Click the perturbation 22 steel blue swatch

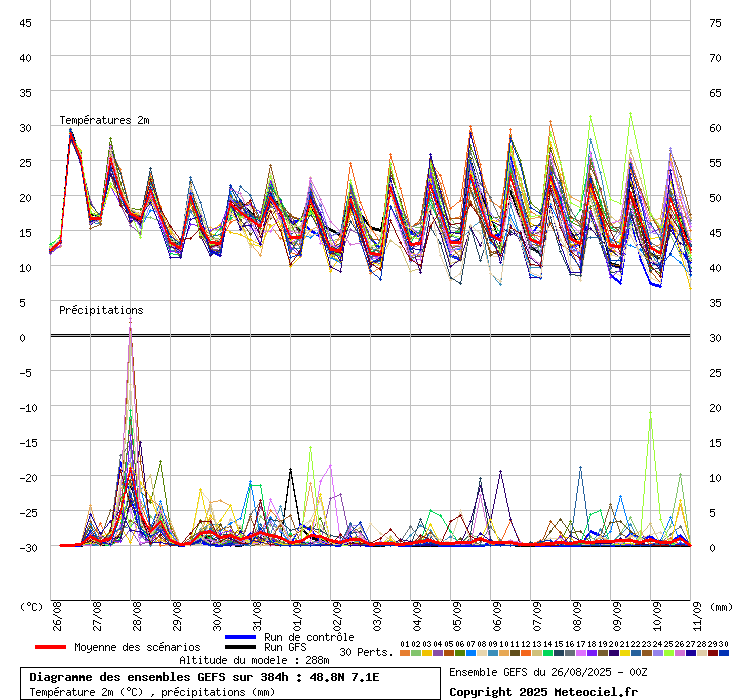[x=635, y=653]
